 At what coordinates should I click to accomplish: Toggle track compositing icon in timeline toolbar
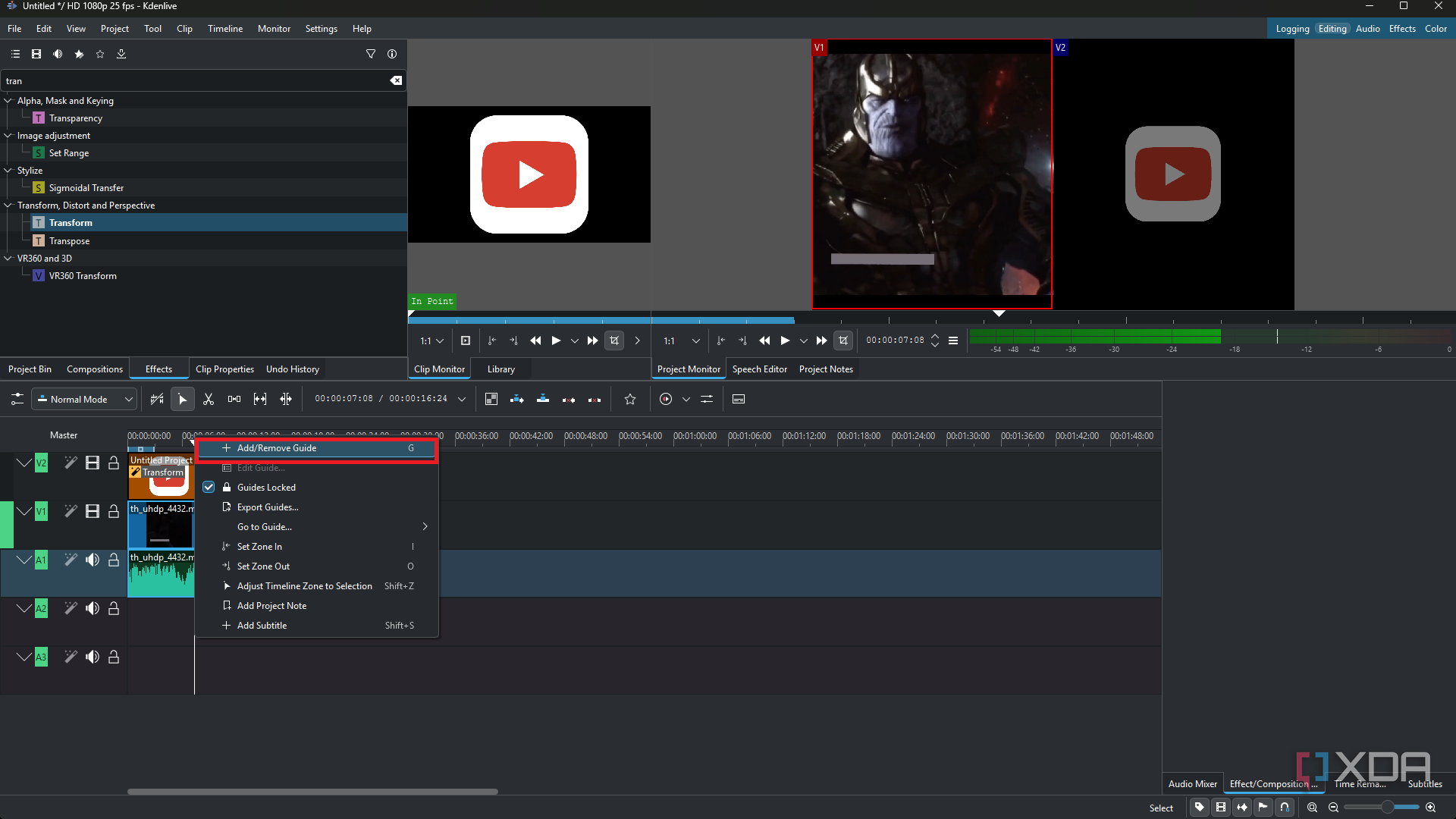491,399
